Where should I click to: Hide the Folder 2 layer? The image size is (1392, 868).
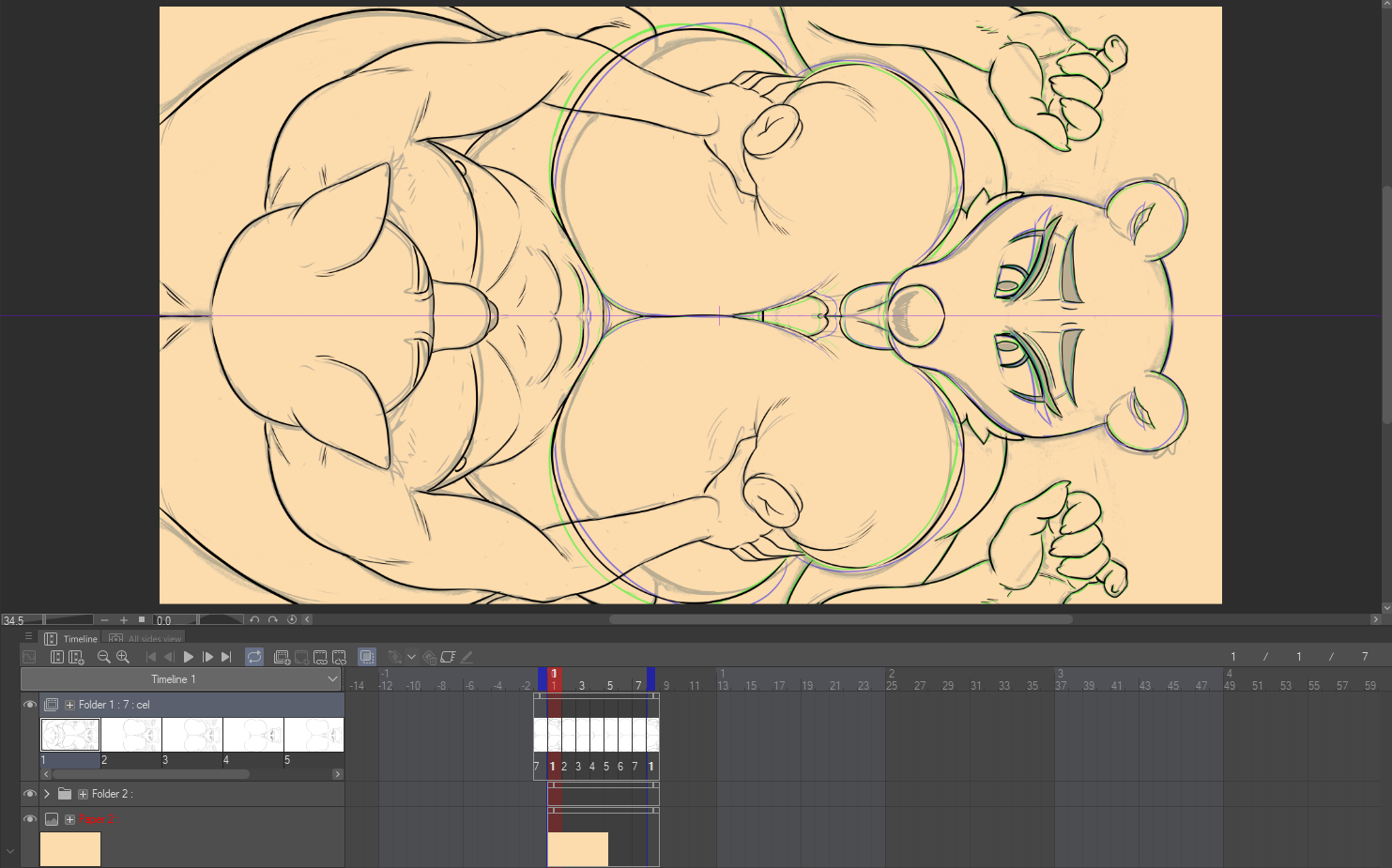(30, 794)
